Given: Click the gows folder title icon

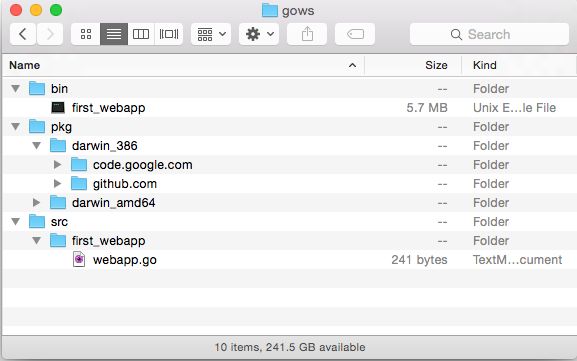Looking at the screenshot, I should tap(270, 10).
